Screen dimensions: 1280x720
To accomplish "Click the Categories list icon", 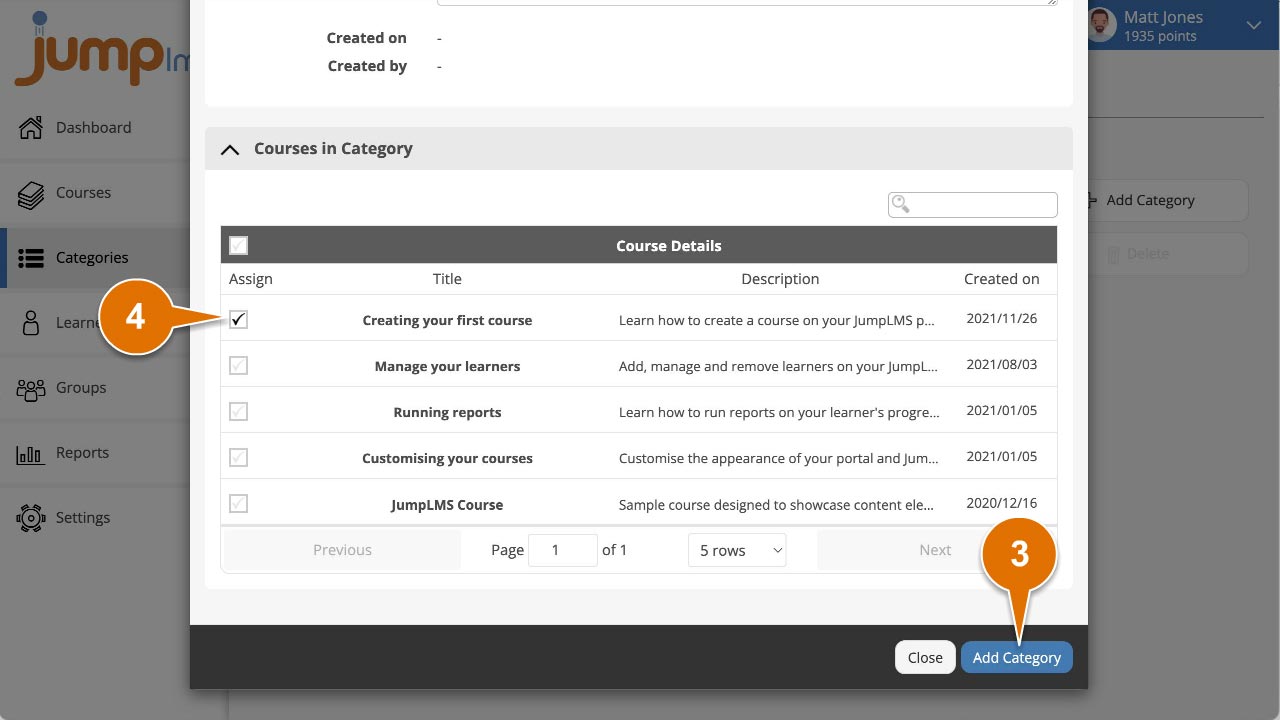I will (x=31, y=258).
